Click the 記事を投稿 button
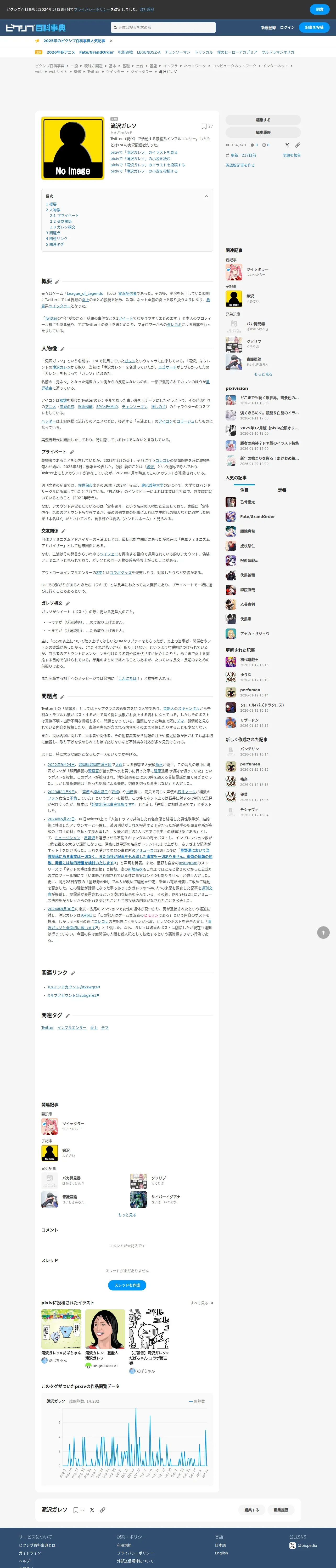Image resolution: width=336 pixels, height=1568 pixels. click(x=314, y=27)
